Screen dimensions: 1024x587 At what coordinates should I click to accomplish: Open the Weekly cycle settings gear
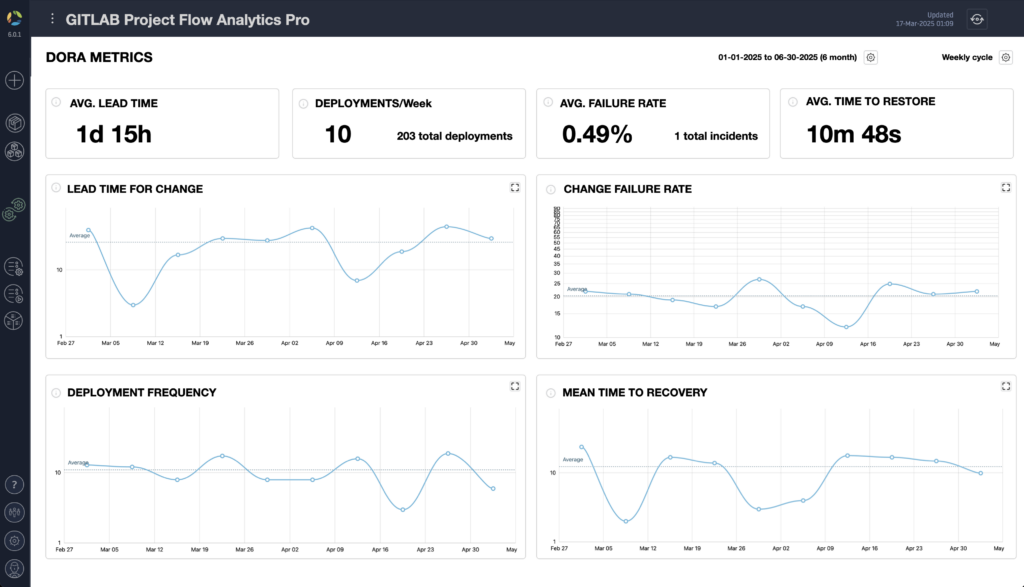tap(1006, 58)
